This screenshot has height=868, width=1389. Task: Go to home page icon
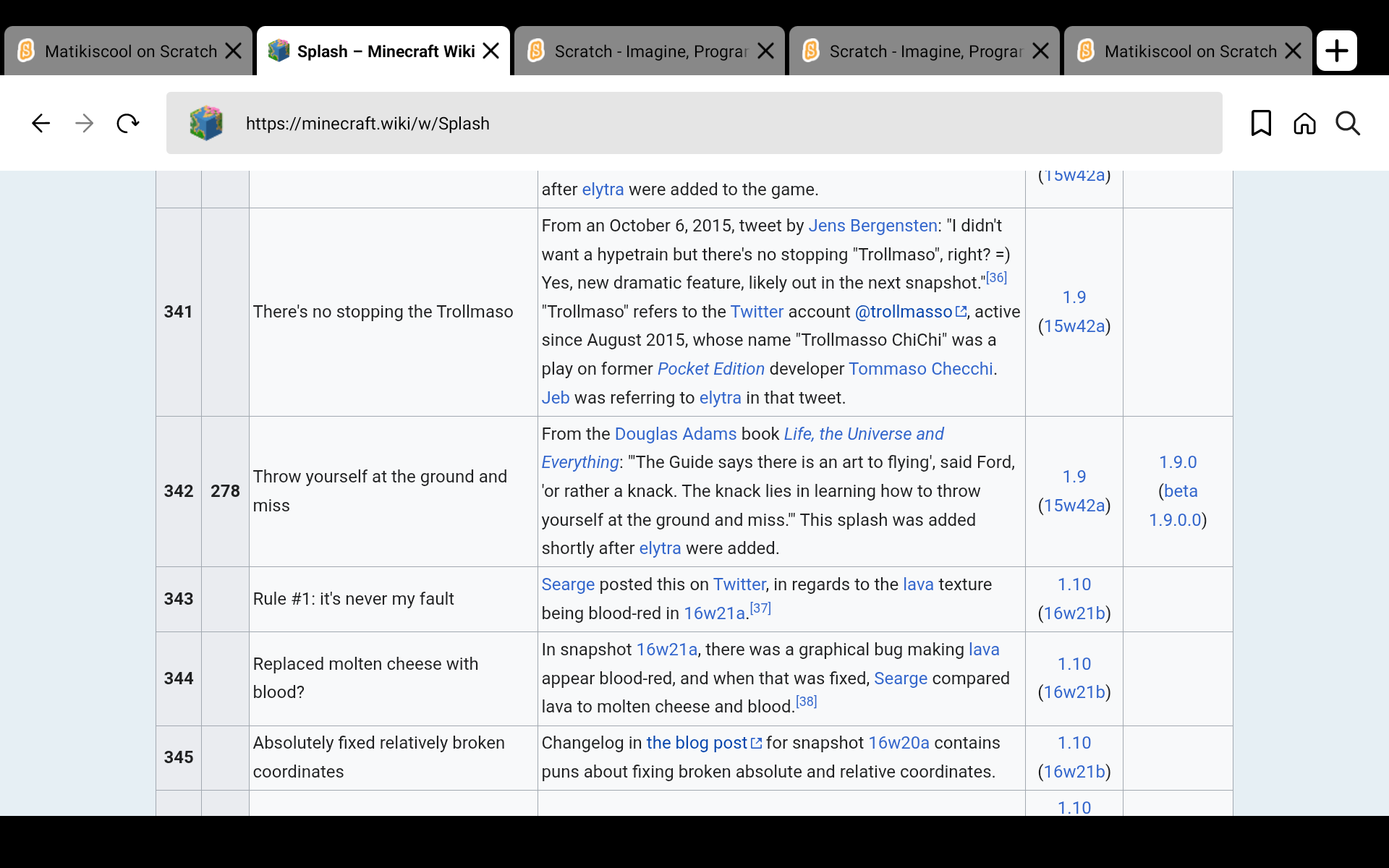click(1304, 124)
